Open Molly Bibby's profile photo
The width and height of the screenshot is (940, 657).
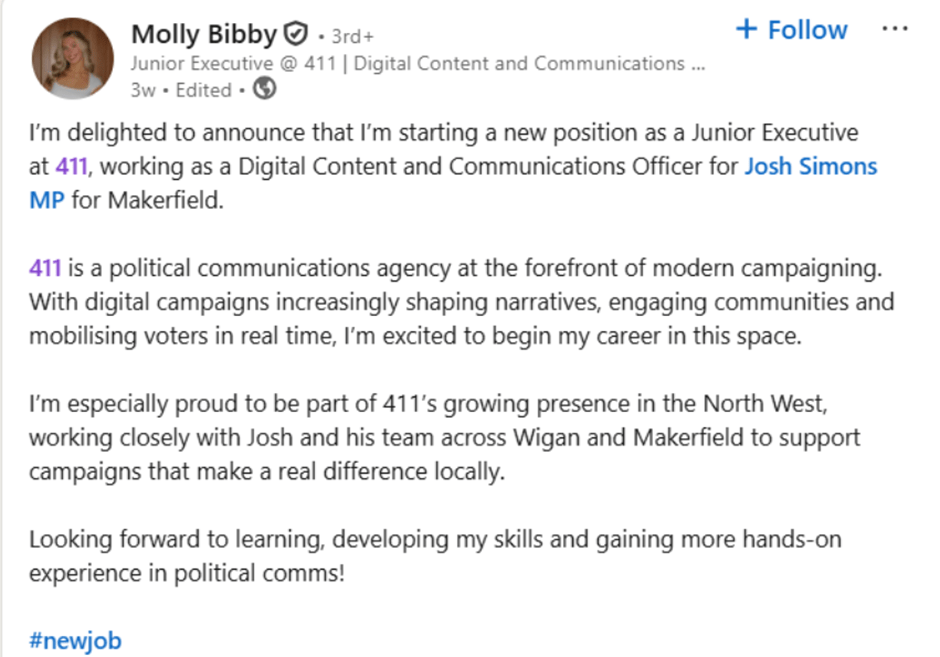click(x=72, y=58)
